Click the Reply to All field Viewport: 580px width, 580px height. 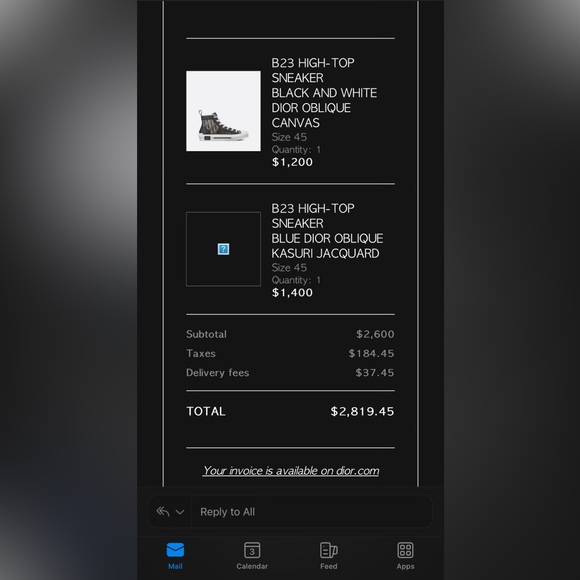coord(311,512)
